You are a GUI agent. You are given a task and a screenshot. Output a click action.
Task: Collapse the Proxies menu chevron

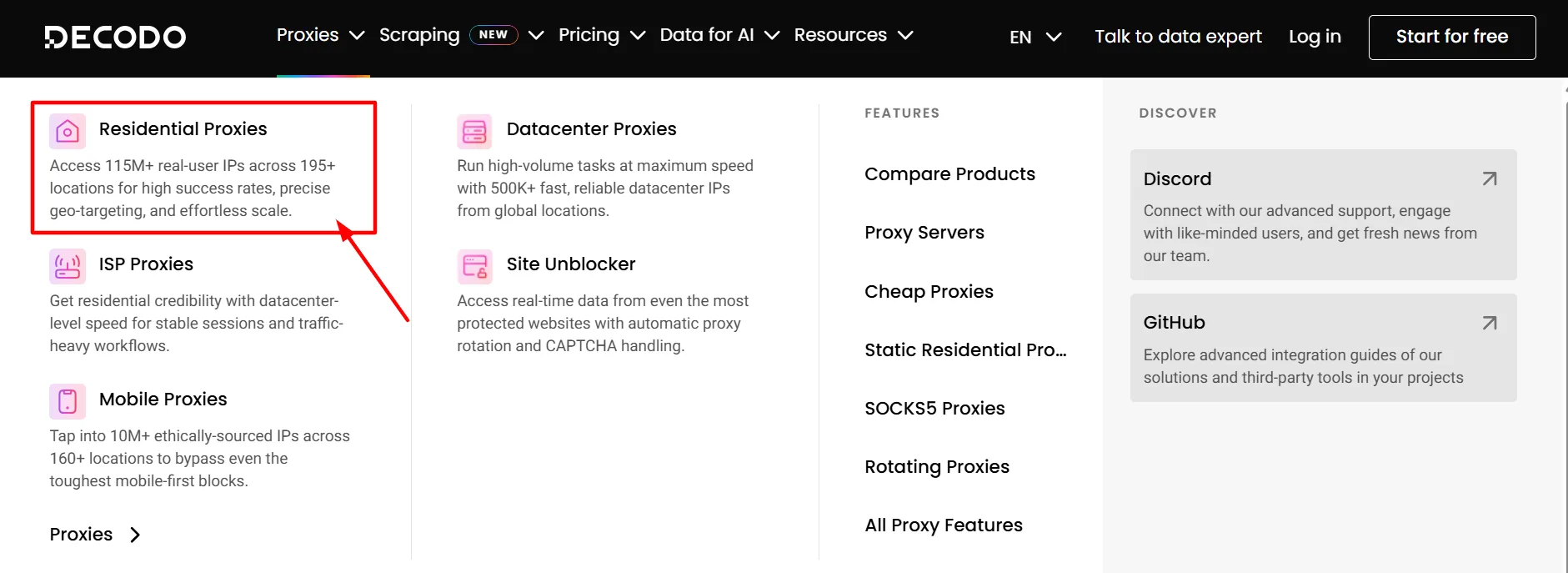357,35
